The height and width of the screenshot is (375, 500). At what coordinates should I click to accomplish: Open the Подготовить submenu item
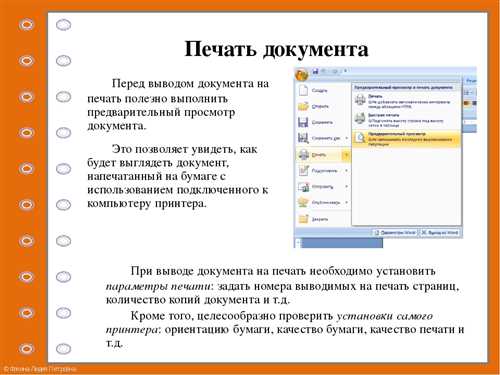[x=322, y=171]
